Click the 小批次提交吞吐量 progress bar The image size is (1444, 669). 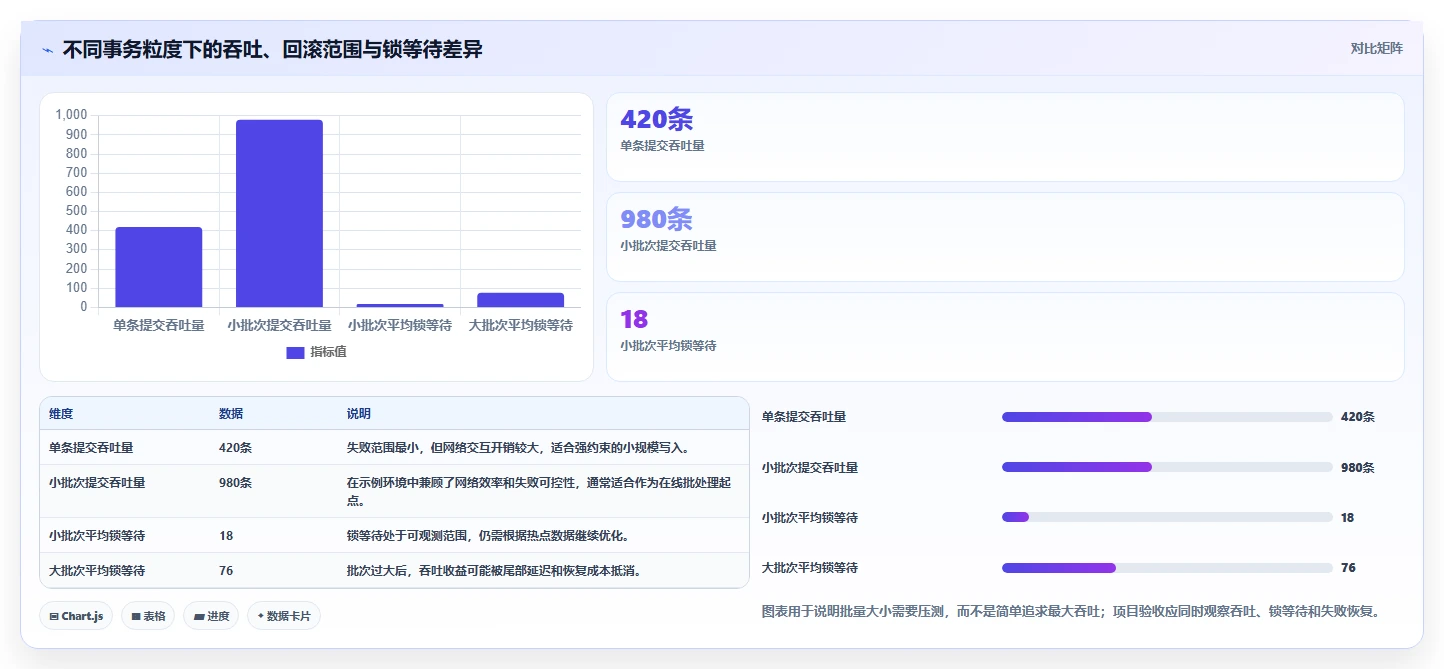(1167, 467)
